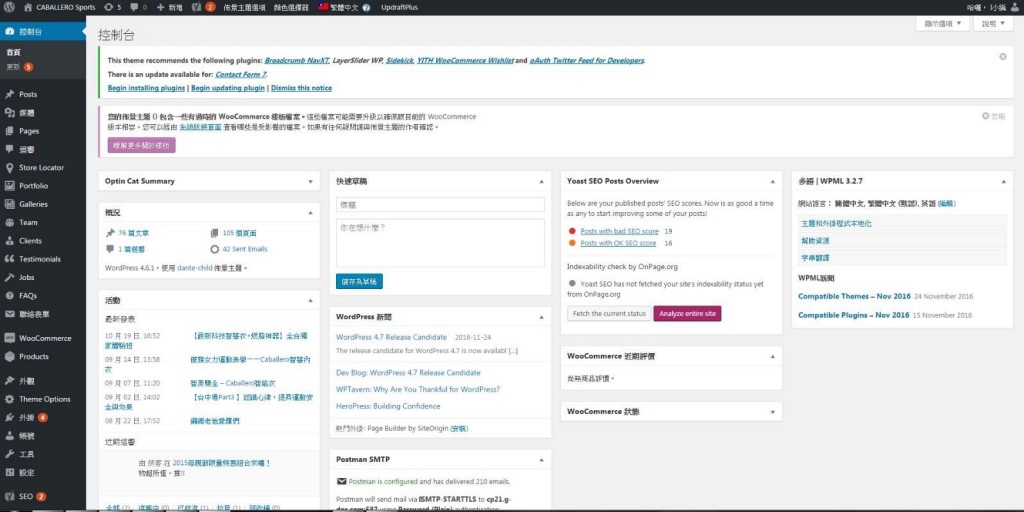
Task: Click the purple template info button
Action: click(x=141, y=146)
